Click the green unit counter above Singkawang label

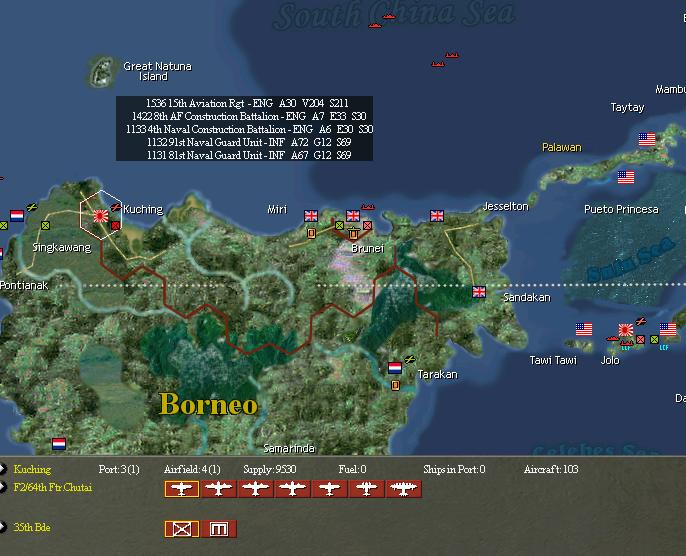(x=45, y=226)
